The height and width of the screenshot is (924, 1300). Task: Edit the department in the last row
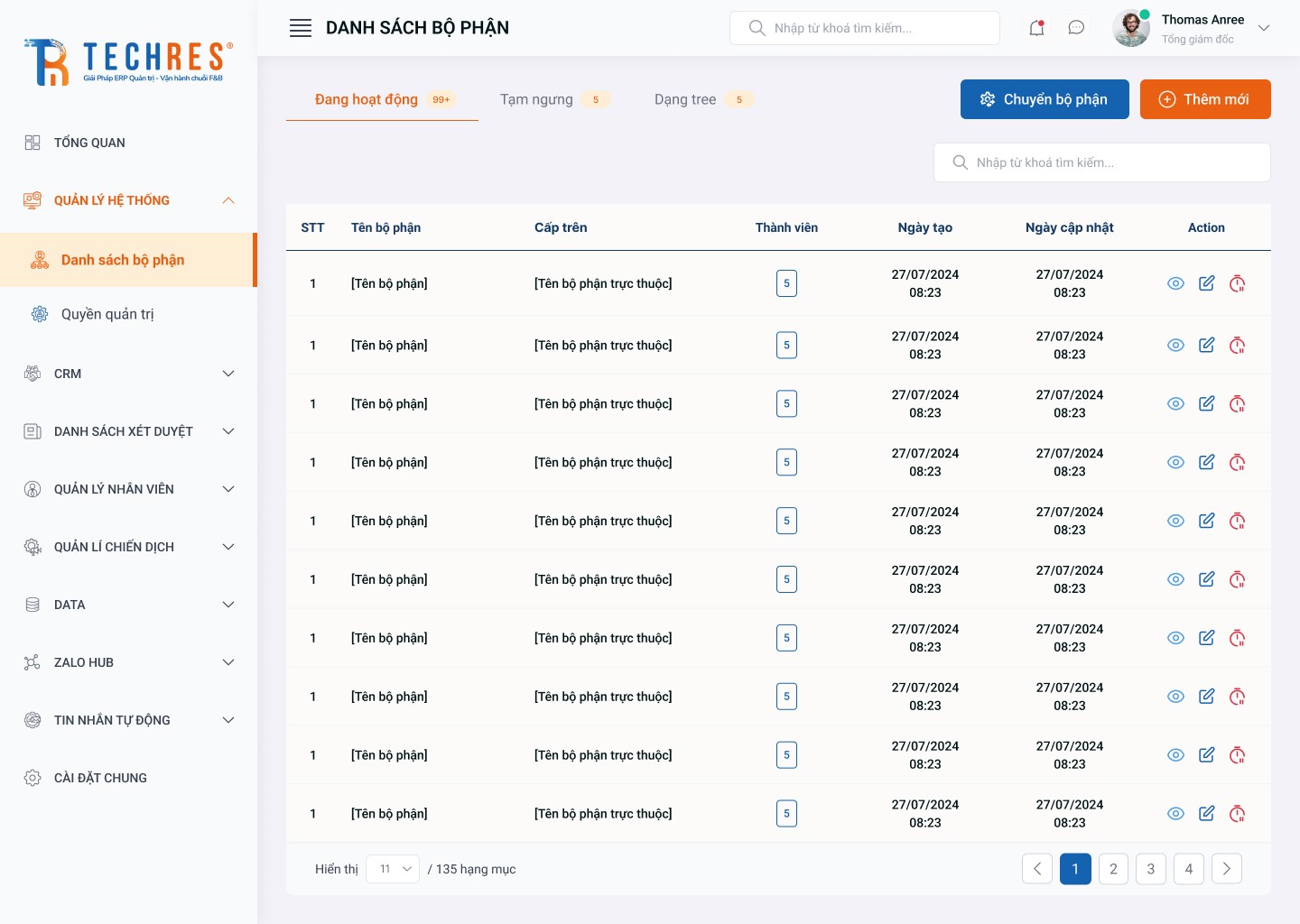(x=1206, y=813)
